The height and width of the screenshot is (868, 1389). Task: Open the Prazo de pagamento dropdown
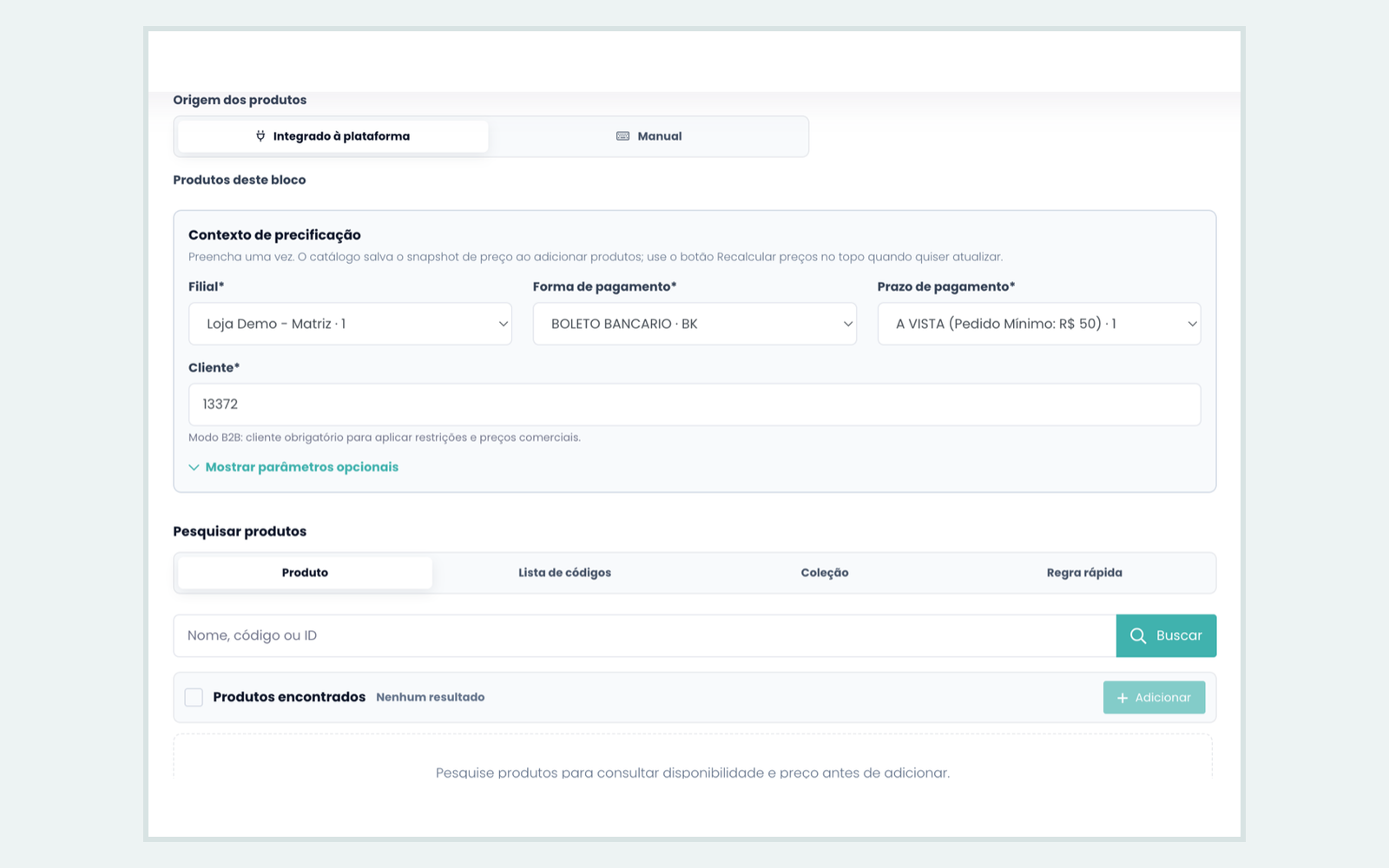(x=1039, y=324)
